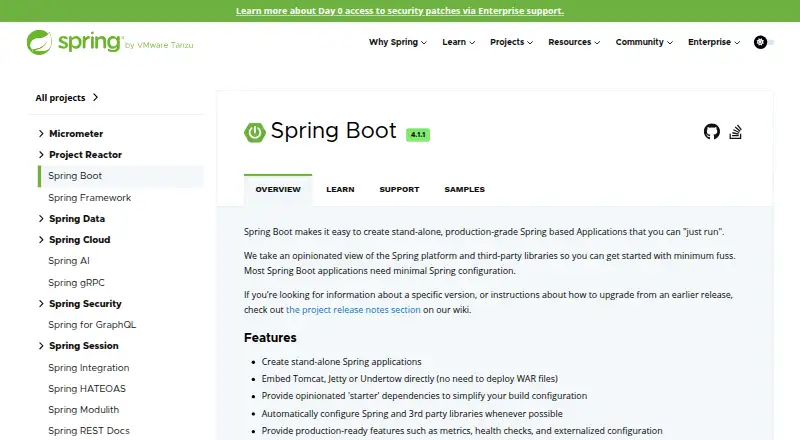Select Spring Boot in the sidebar
The height and width of the screenshot is (440, 800).
pos(121,176)
